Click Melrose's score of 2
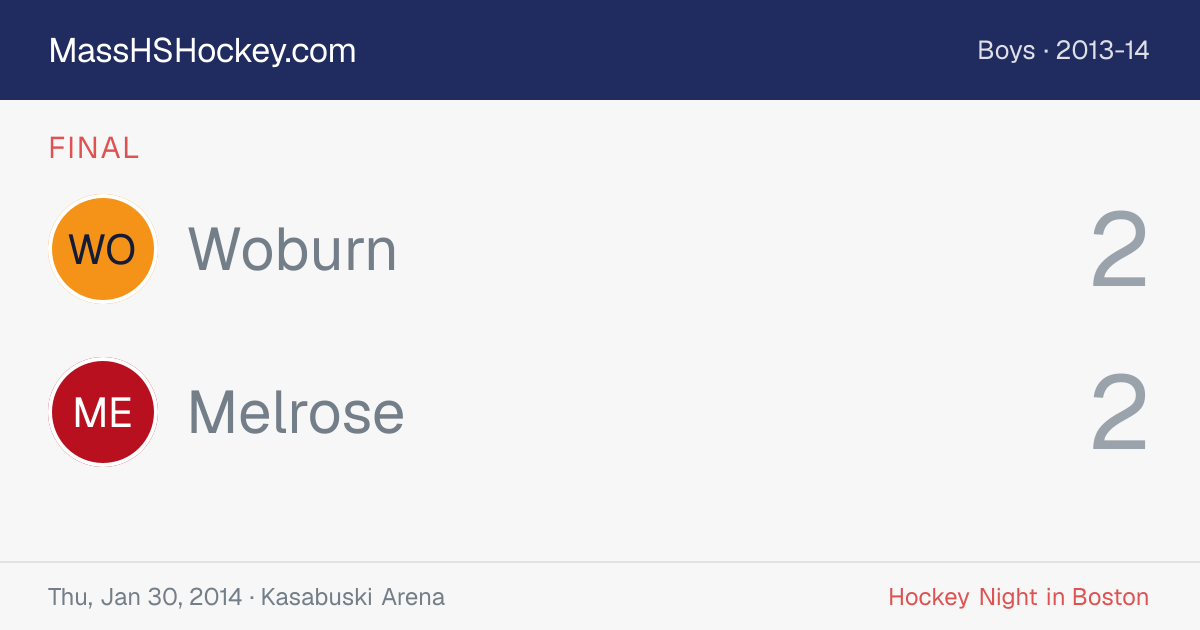The image size is (1200, 630). [1119, 413]
